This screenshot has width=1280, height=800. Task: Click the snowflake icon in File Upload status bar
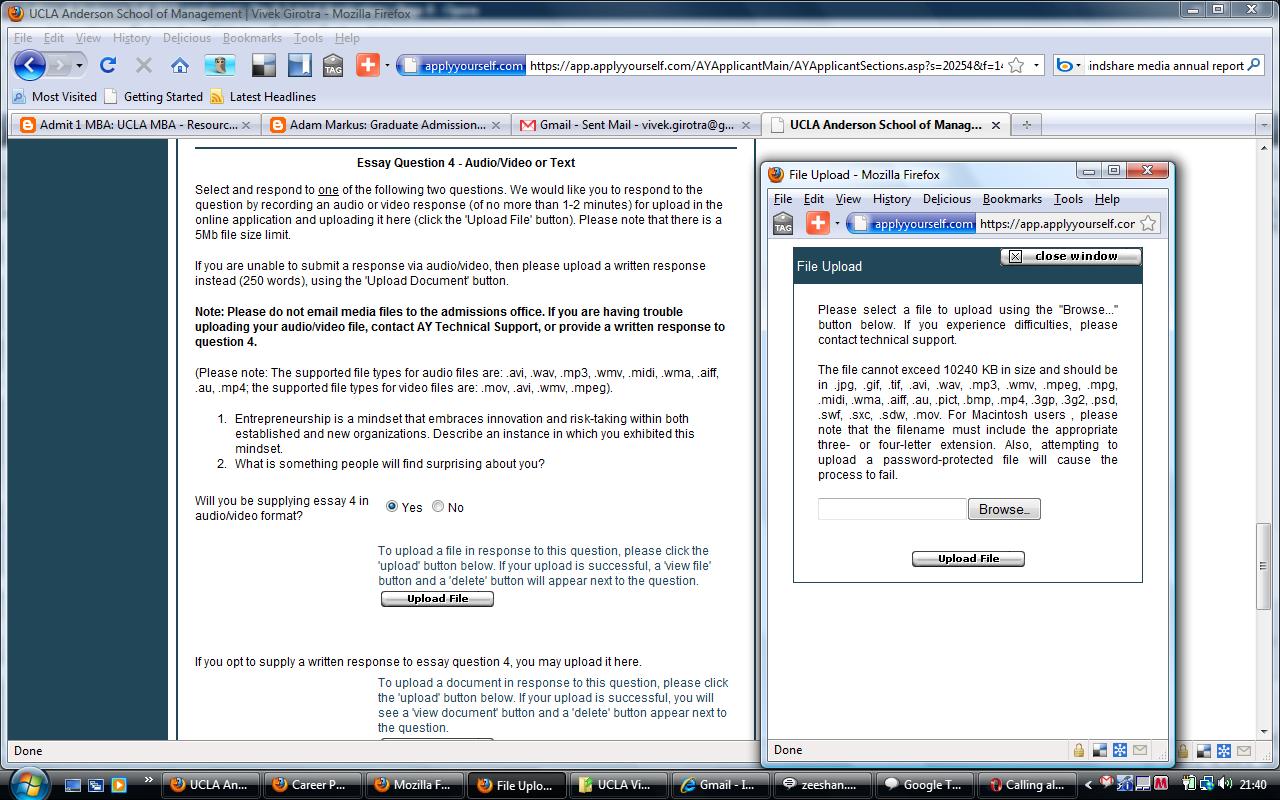coord(1121,750)
